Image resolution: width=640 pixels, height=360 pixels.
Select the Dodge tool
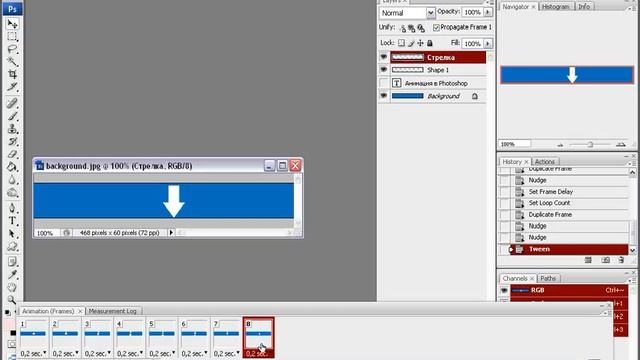(x=12, y=192)
